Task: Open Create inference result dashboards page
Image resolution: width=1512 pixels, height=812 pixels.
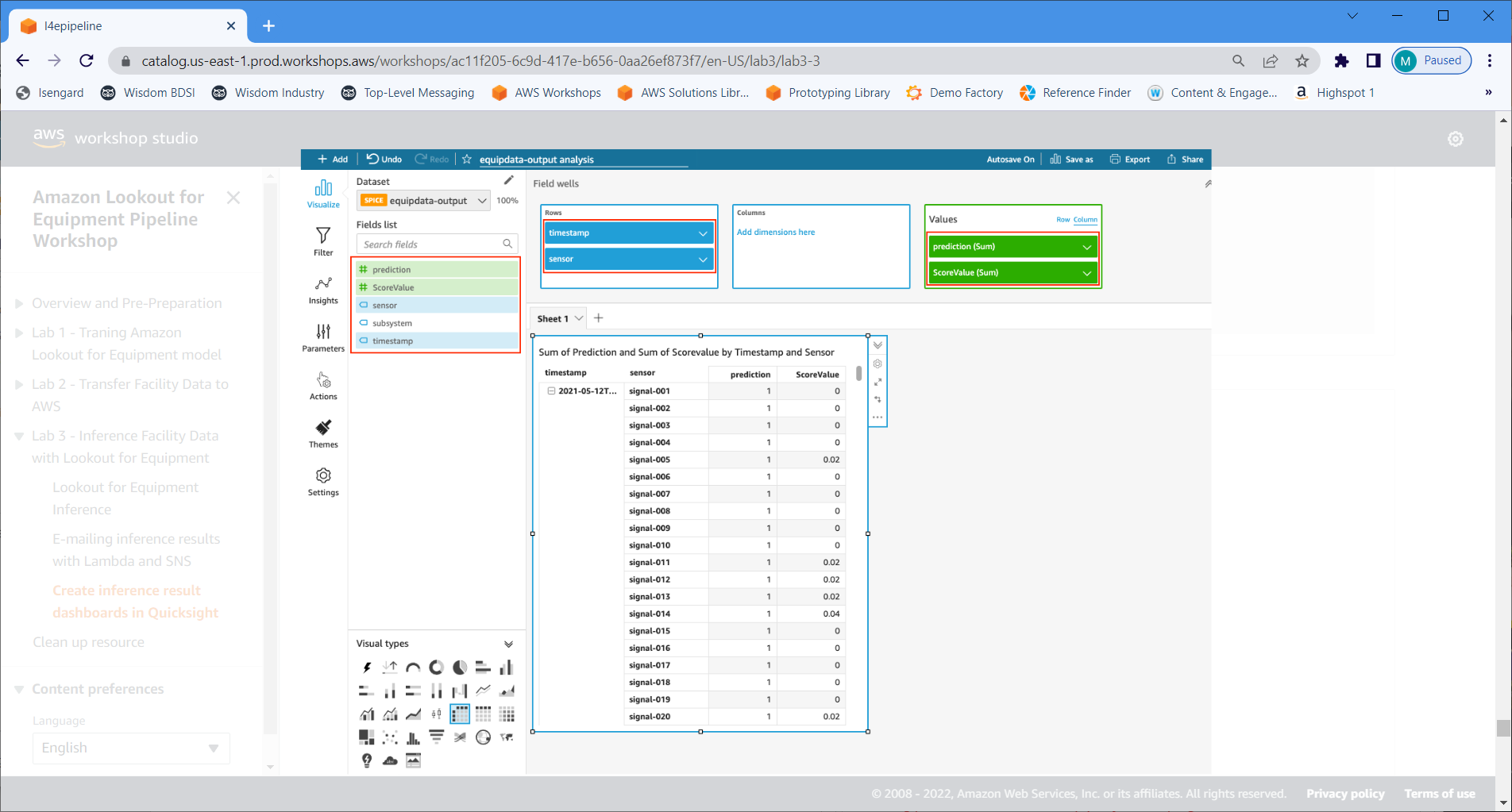Action: [135, 602]
